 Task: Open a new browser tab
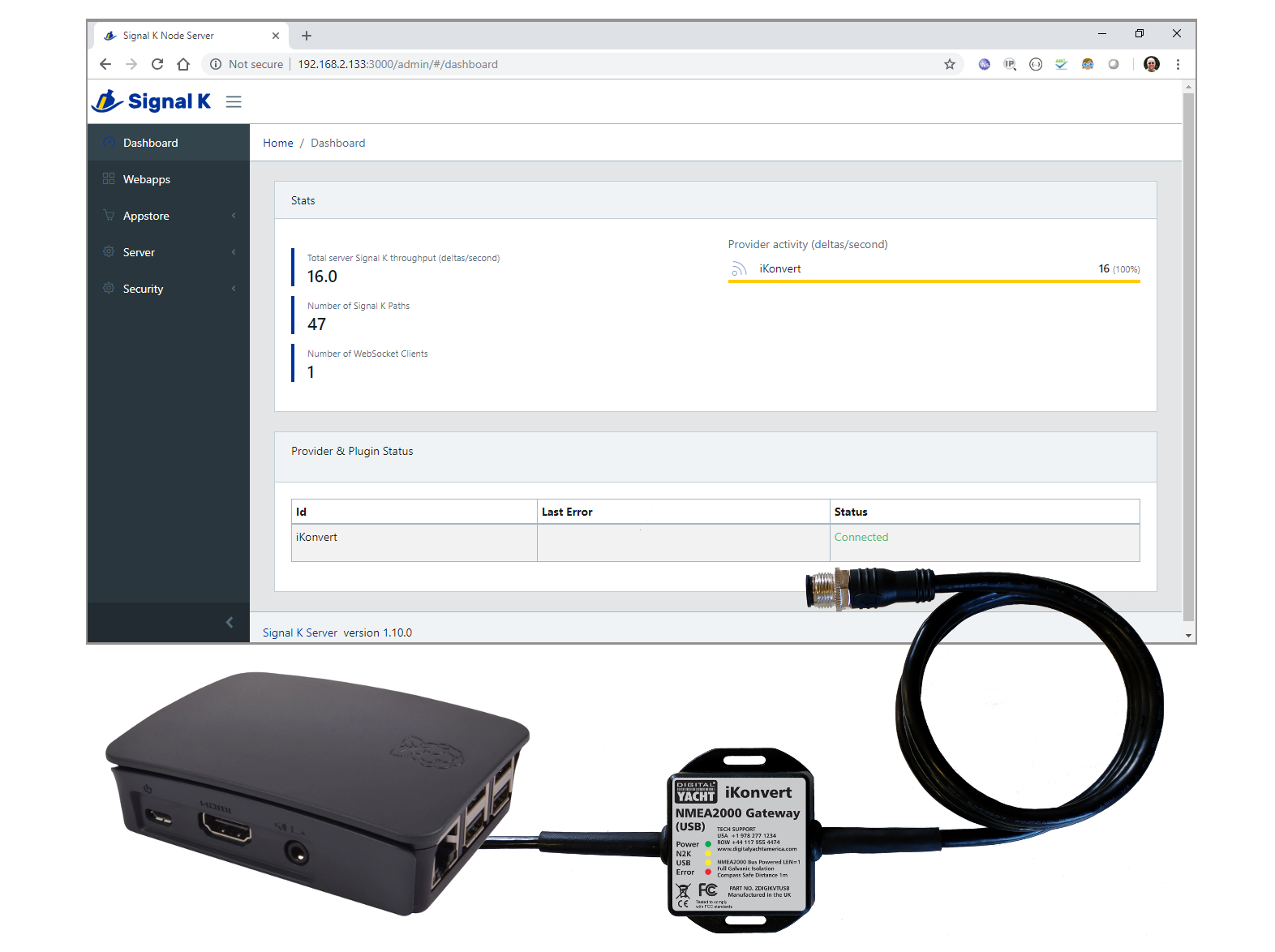[307, 36]
